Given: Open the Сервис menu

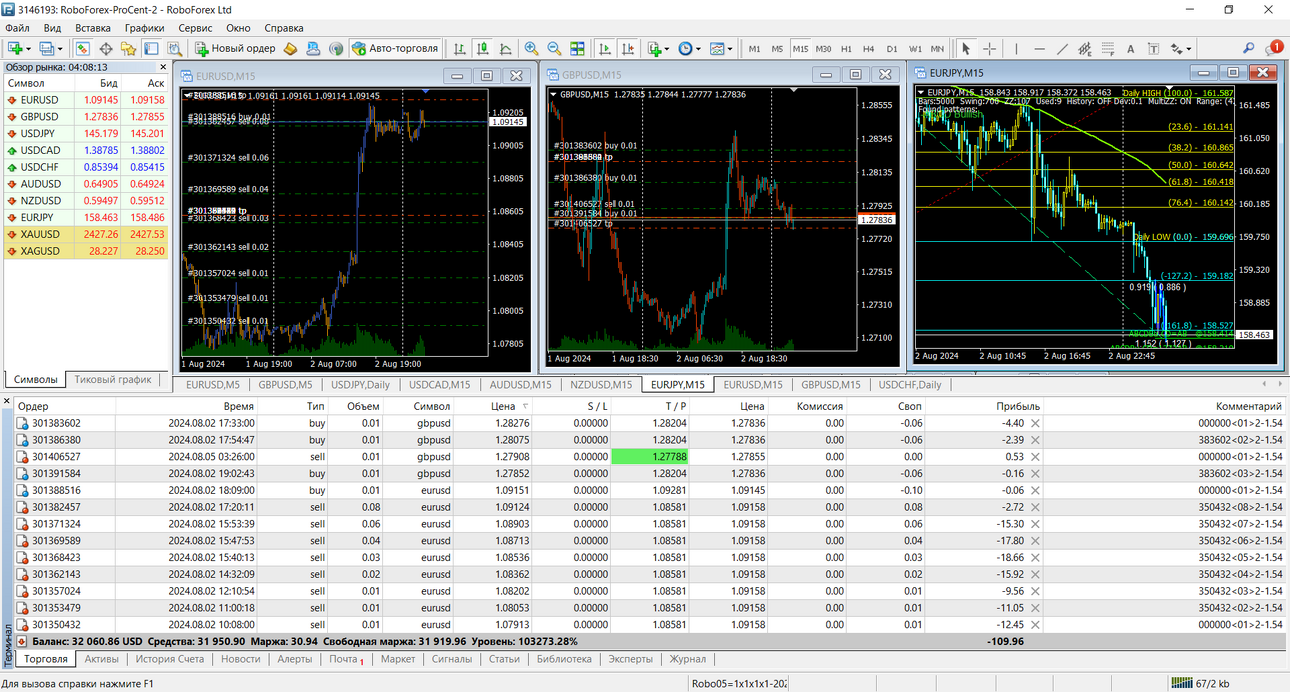Looking at the screenshot, I should pos(195,28).
